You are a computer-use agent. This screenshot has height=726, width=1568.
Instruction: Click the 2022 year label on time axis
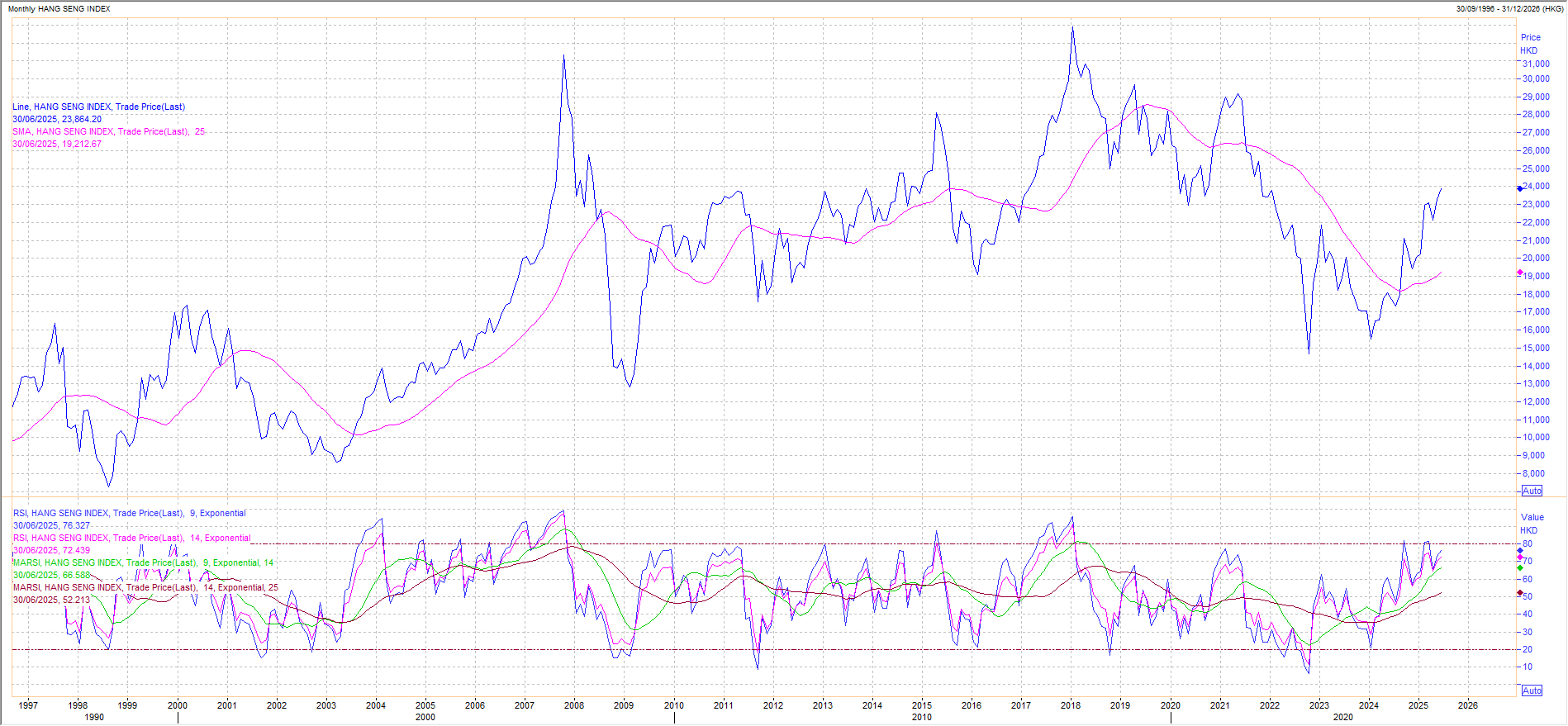click(1270, 705)
